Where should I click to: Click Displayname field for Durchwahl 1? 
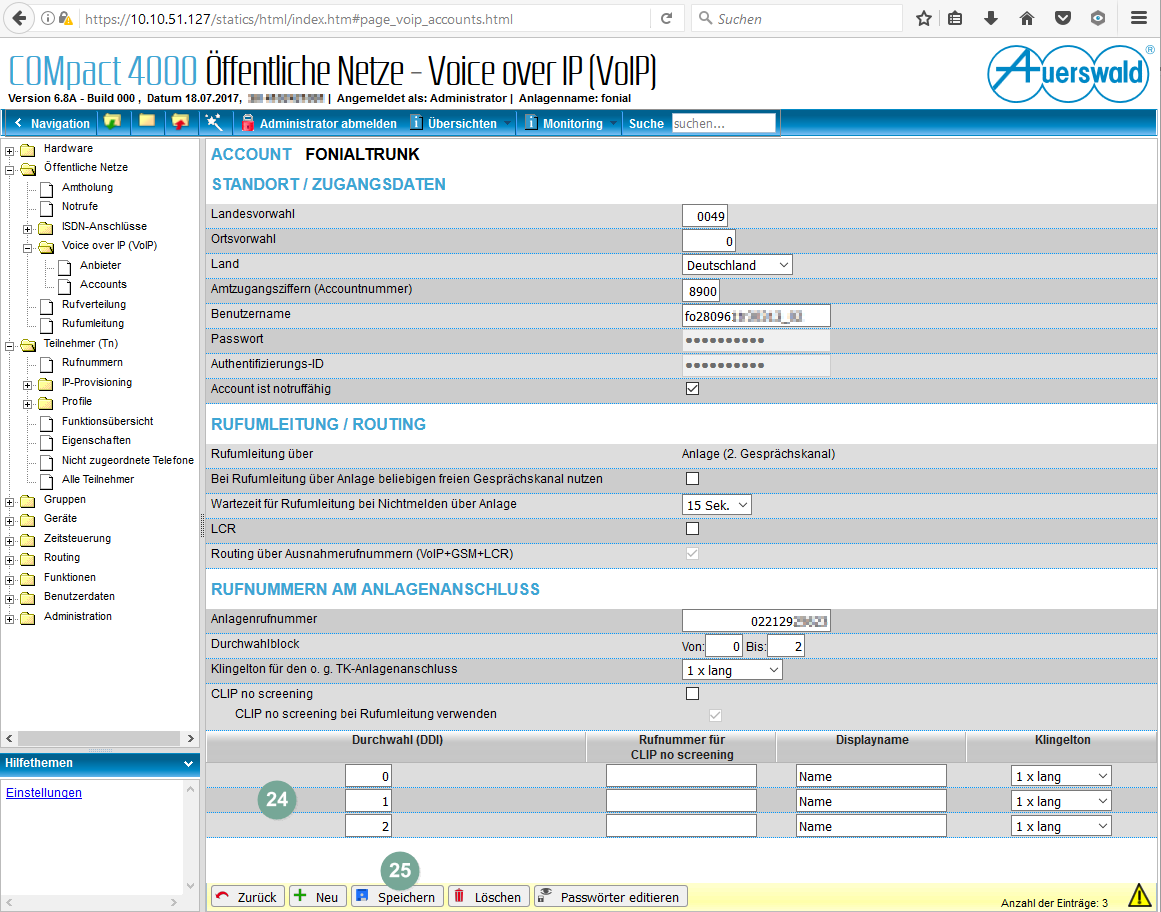coord(871,801)
